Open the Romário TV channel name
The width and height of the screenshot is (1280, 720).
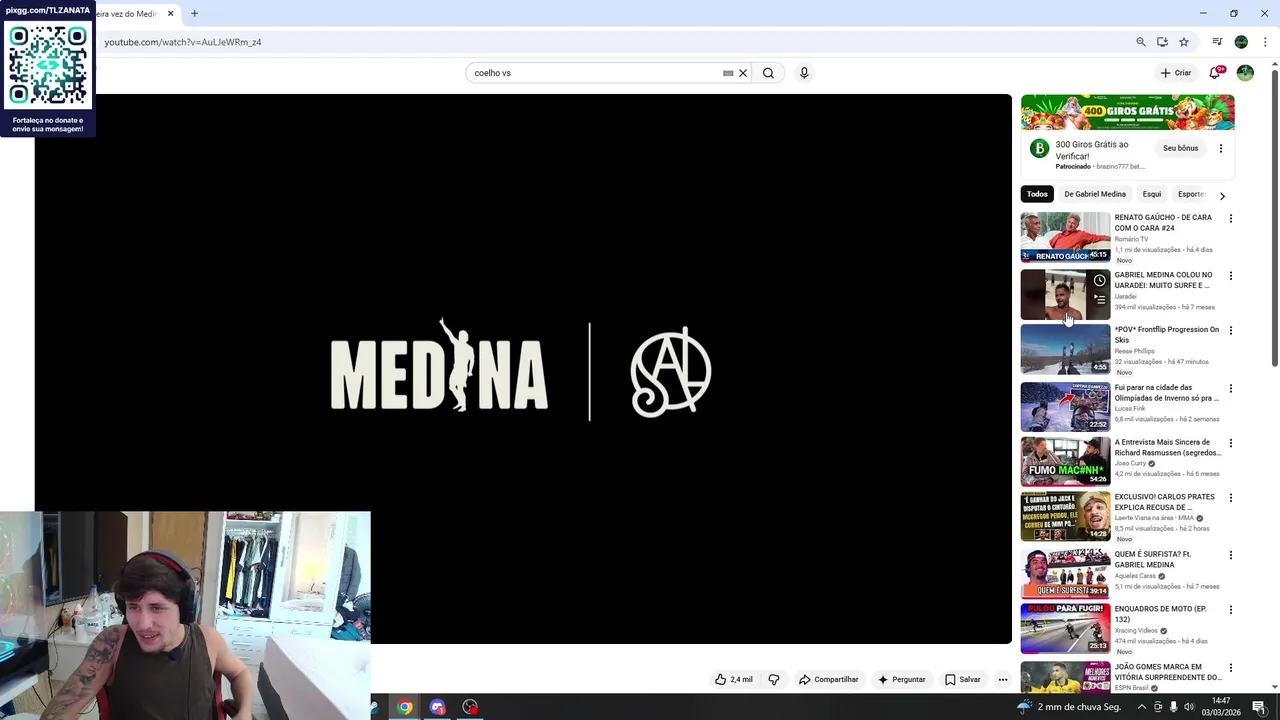[1132, 239]
